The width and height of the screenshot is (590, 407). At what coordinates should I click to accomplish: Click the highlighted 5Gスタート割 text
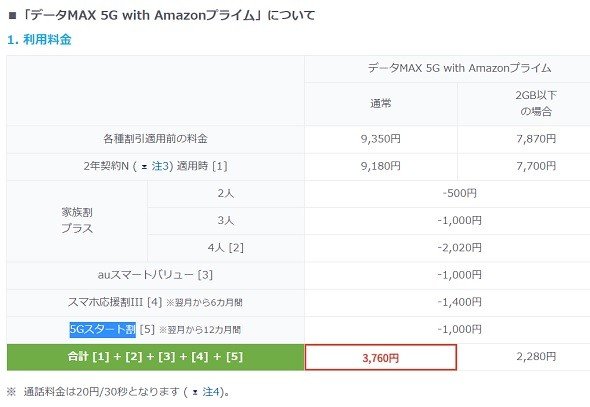[103, 330]
